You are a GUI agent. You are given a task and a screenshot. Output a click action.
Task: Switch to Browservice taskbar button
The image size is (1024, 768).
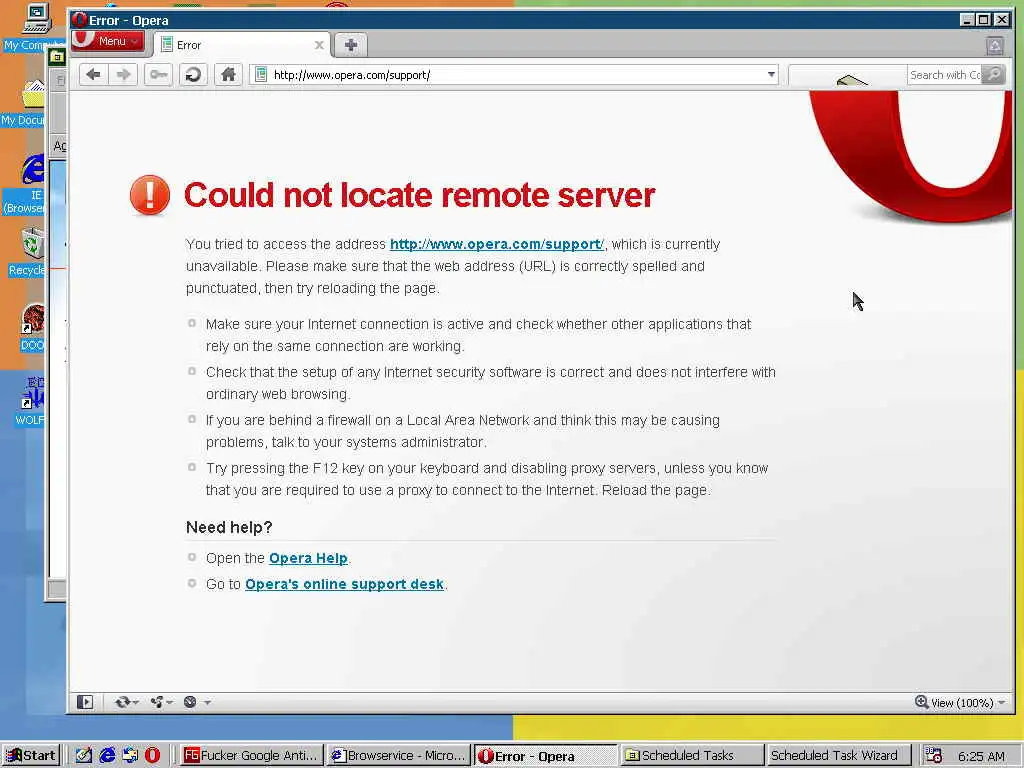pyautogui.click(x=399, y=756)
